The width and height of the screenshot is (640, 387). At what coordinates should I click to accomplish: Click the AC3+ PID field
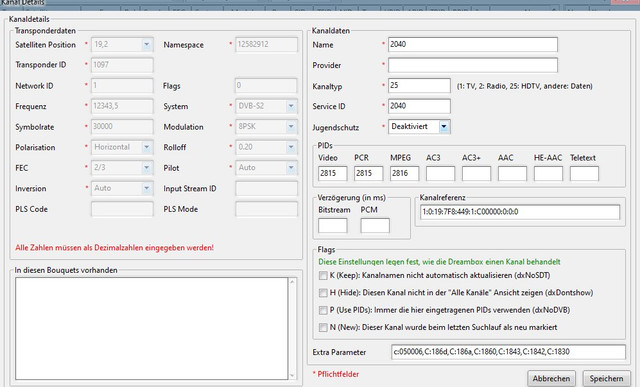pos(476,173)
